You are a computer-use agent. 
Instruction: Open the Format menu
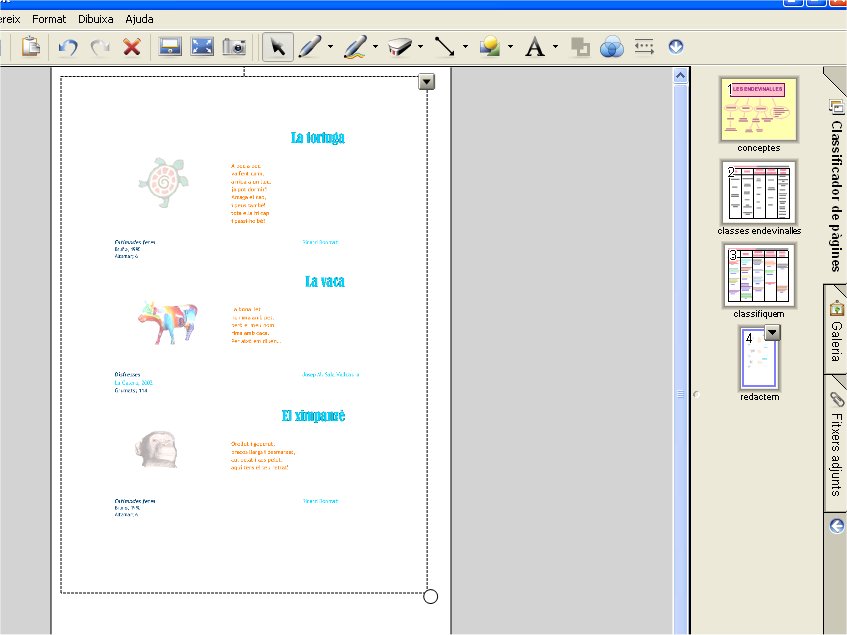click(49, 19)
